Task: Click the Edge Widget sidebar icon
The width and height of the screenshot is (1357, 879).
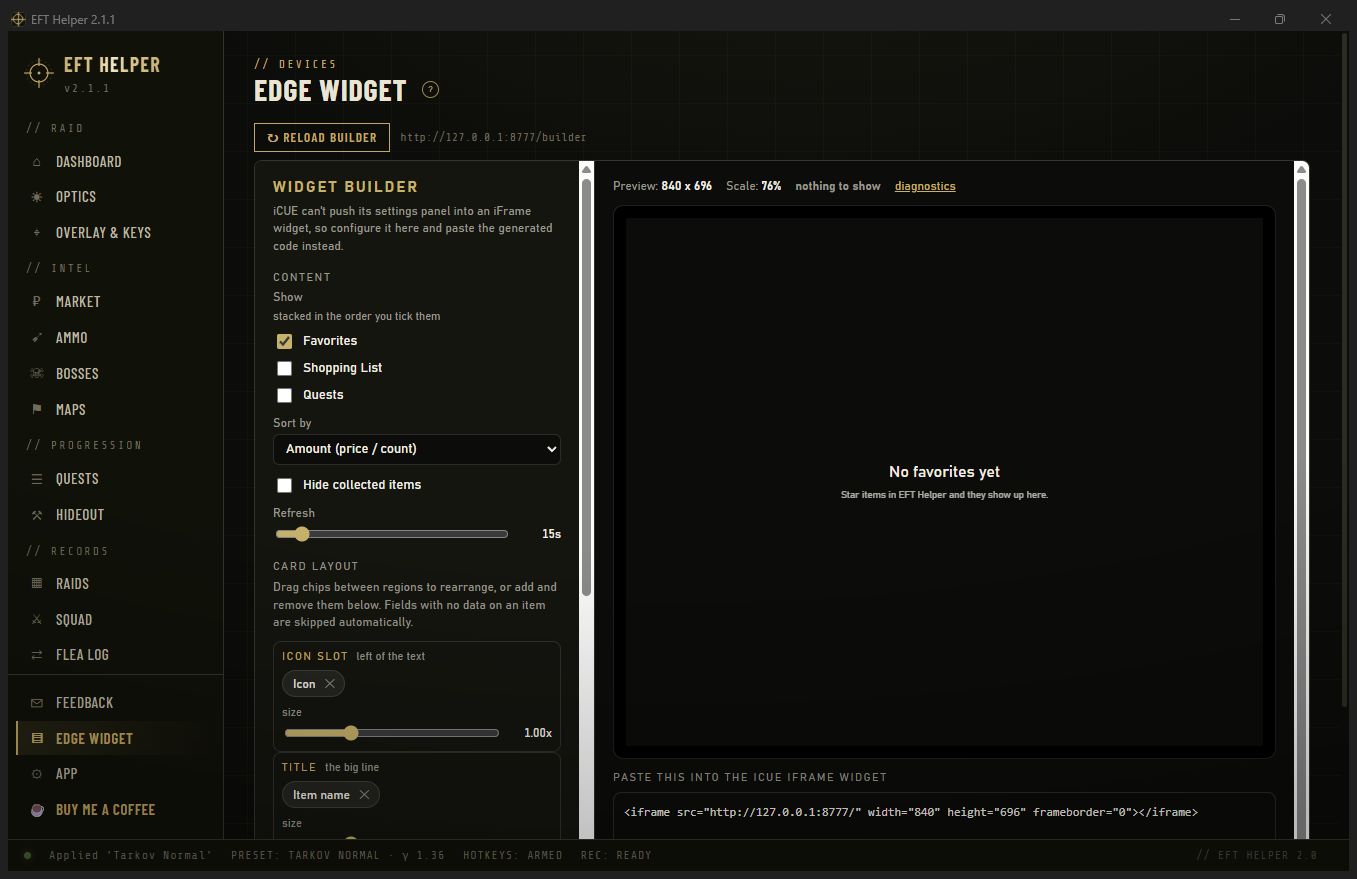Action: pos(37,739)
